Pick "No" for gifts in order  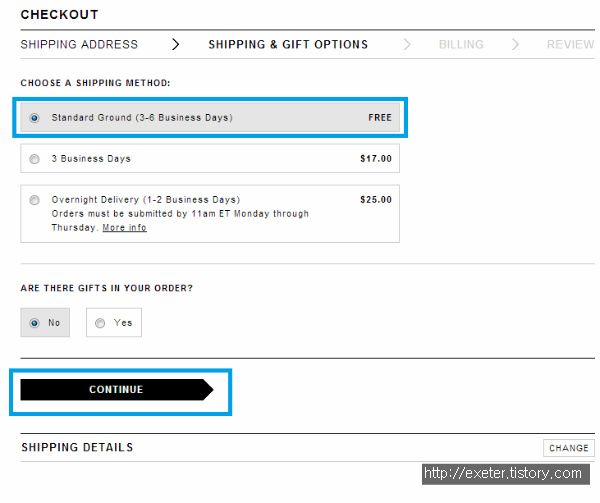35,323
